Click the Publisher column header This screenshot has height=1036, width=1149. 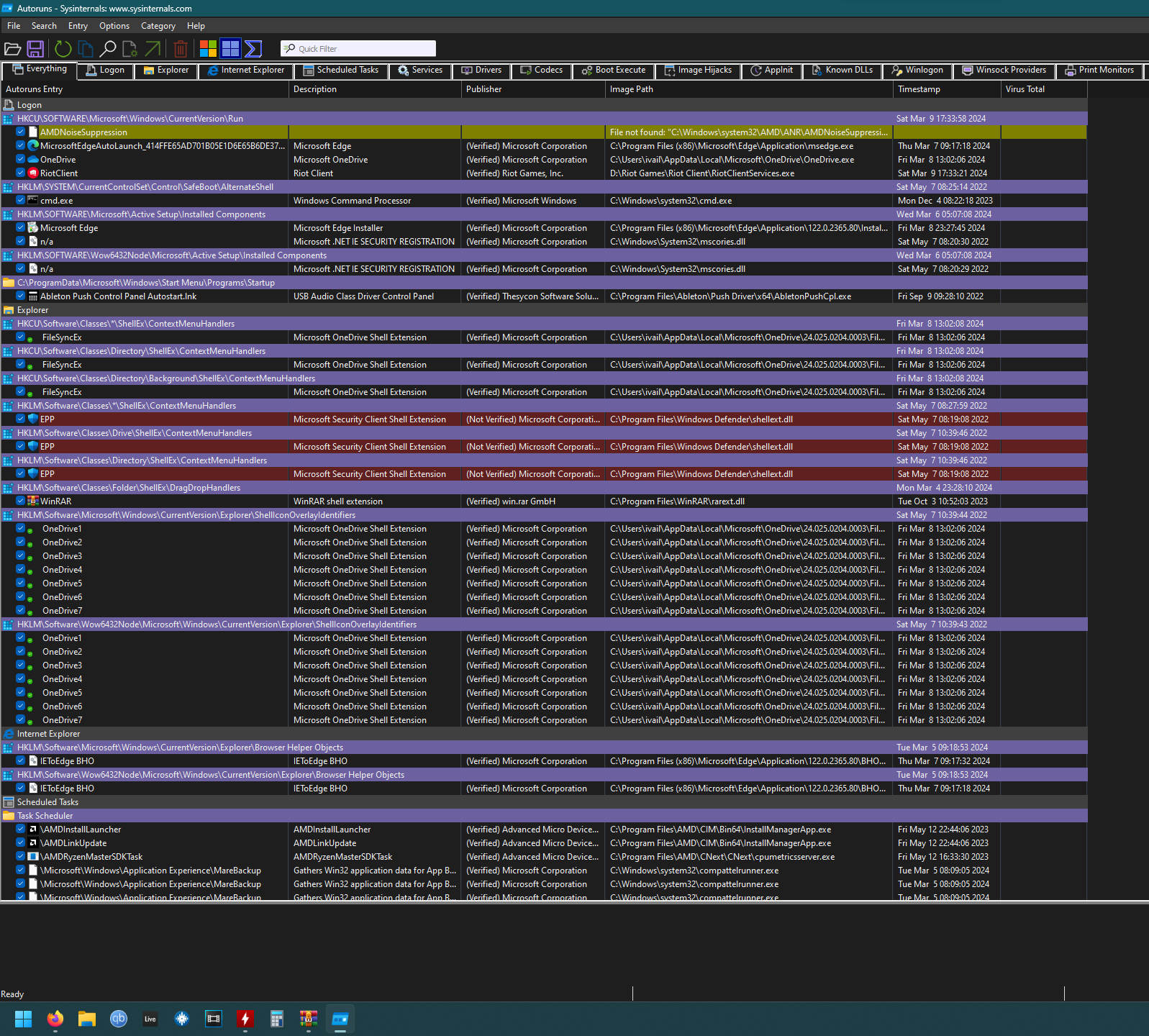click(483, 89)
